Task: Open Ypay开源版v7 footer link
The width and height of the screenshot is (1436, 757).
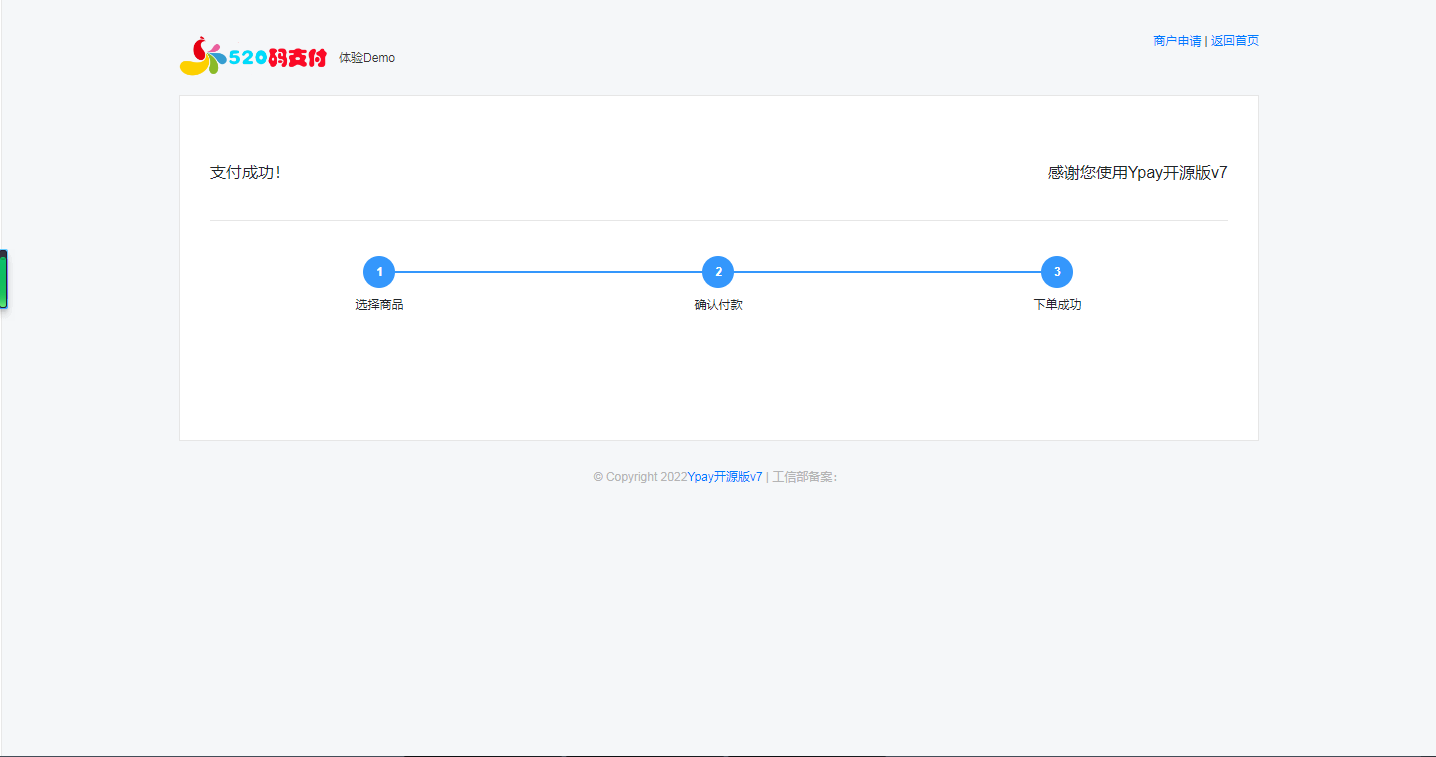Action: (725, 477)
